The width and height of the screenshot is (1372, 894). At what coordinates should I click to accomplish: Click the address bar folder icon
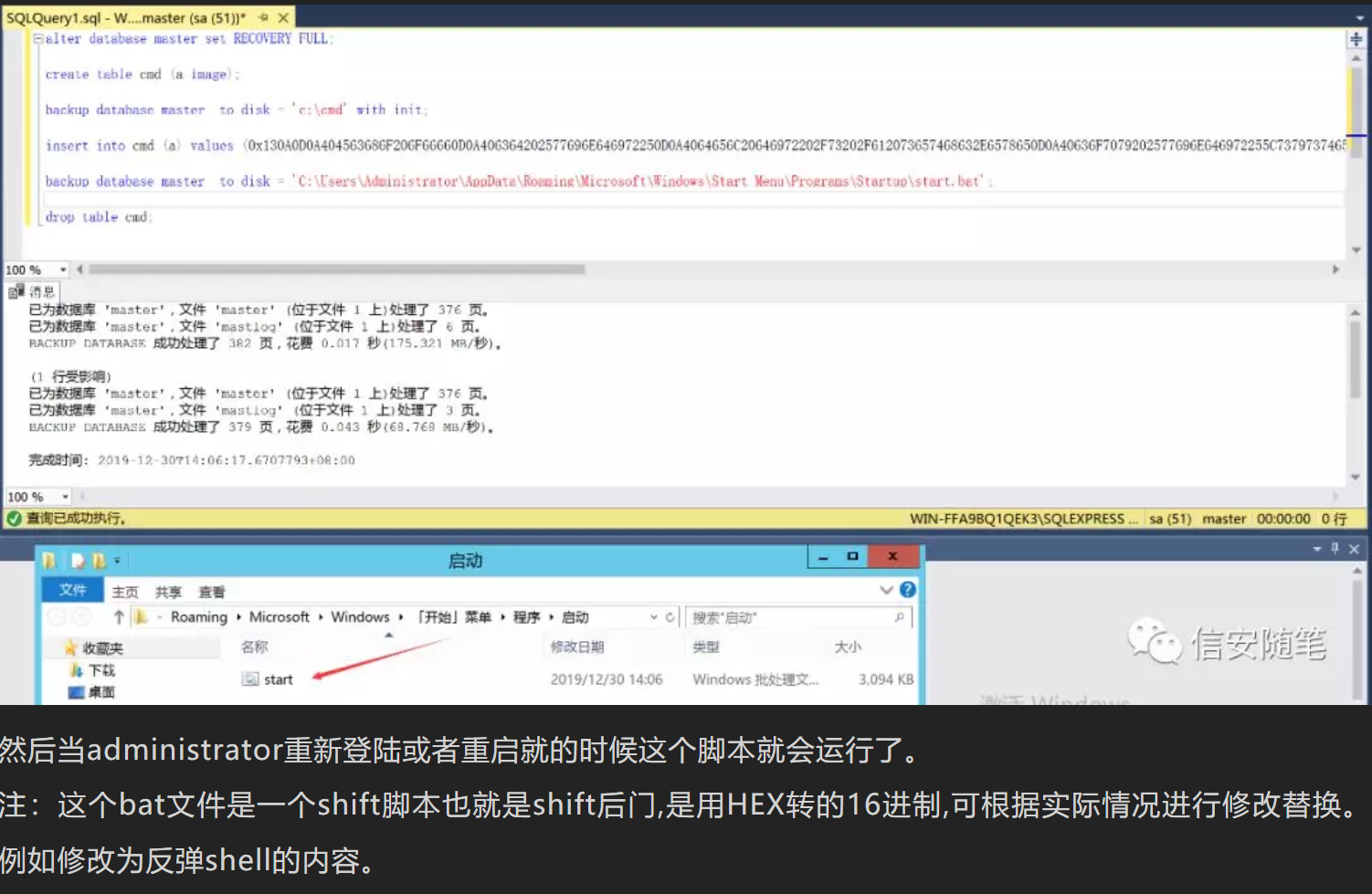click(142, 617)
